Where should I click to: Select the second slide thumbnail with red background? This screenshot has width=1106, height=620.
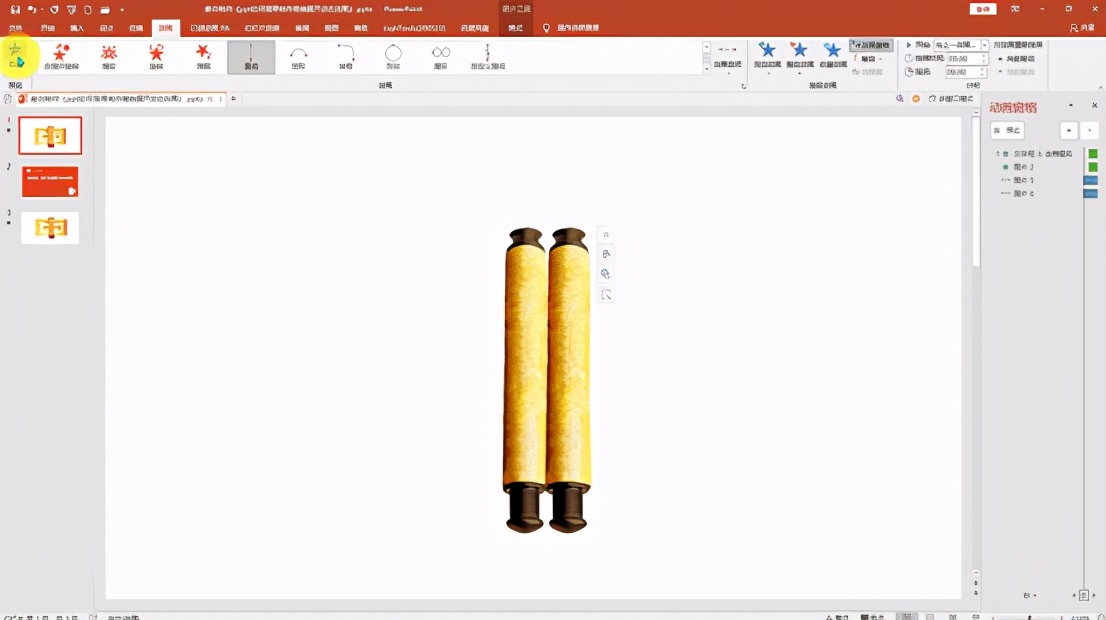click(x=50, y=182)
